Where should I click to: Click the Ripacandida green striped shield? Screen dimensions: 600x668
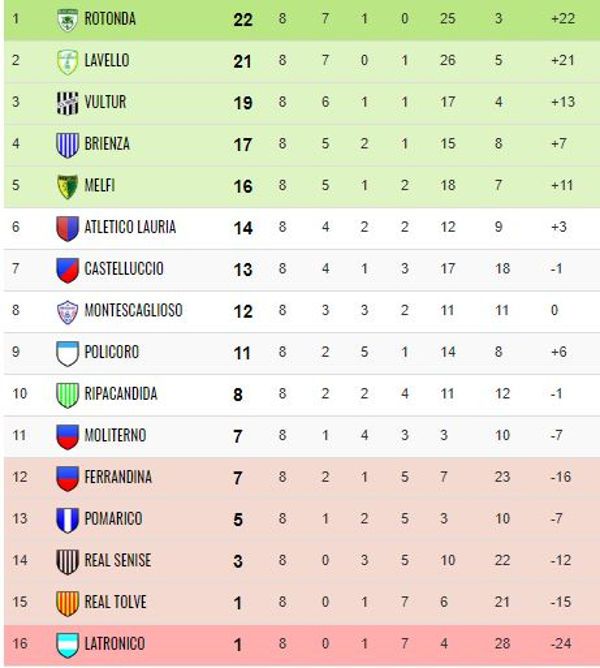click(67, 395)
